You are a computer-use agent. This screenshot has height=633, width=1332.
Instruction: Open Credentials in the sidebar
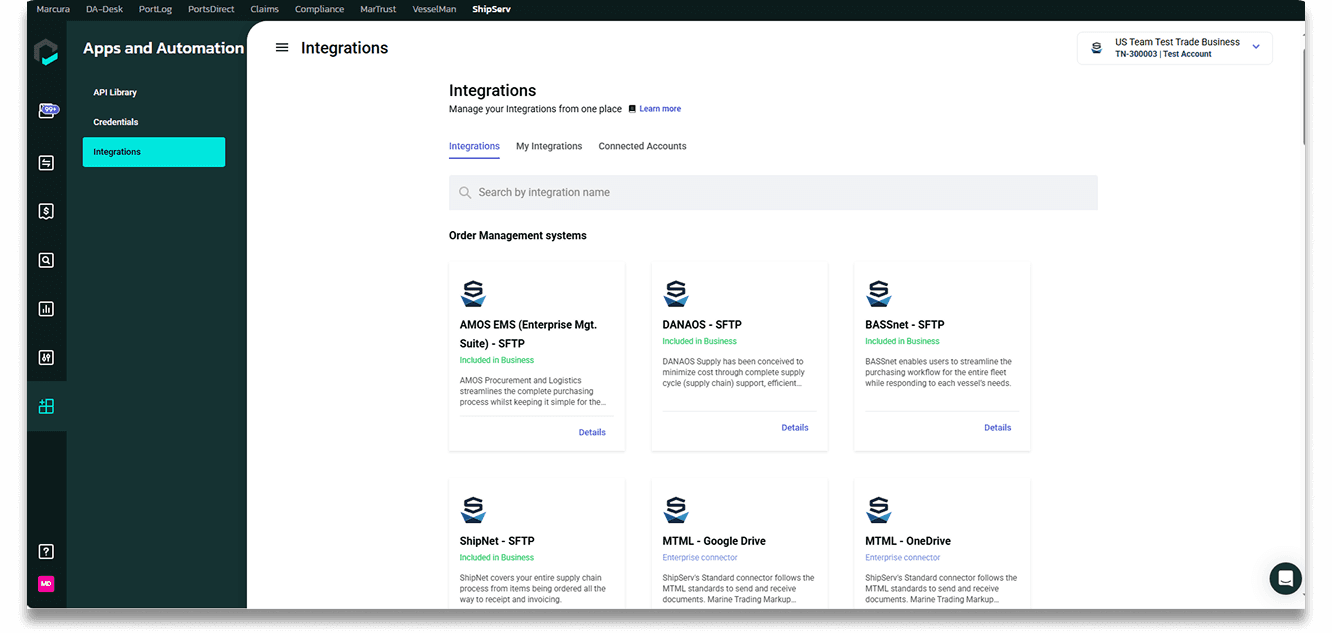[x=116, y=122]
